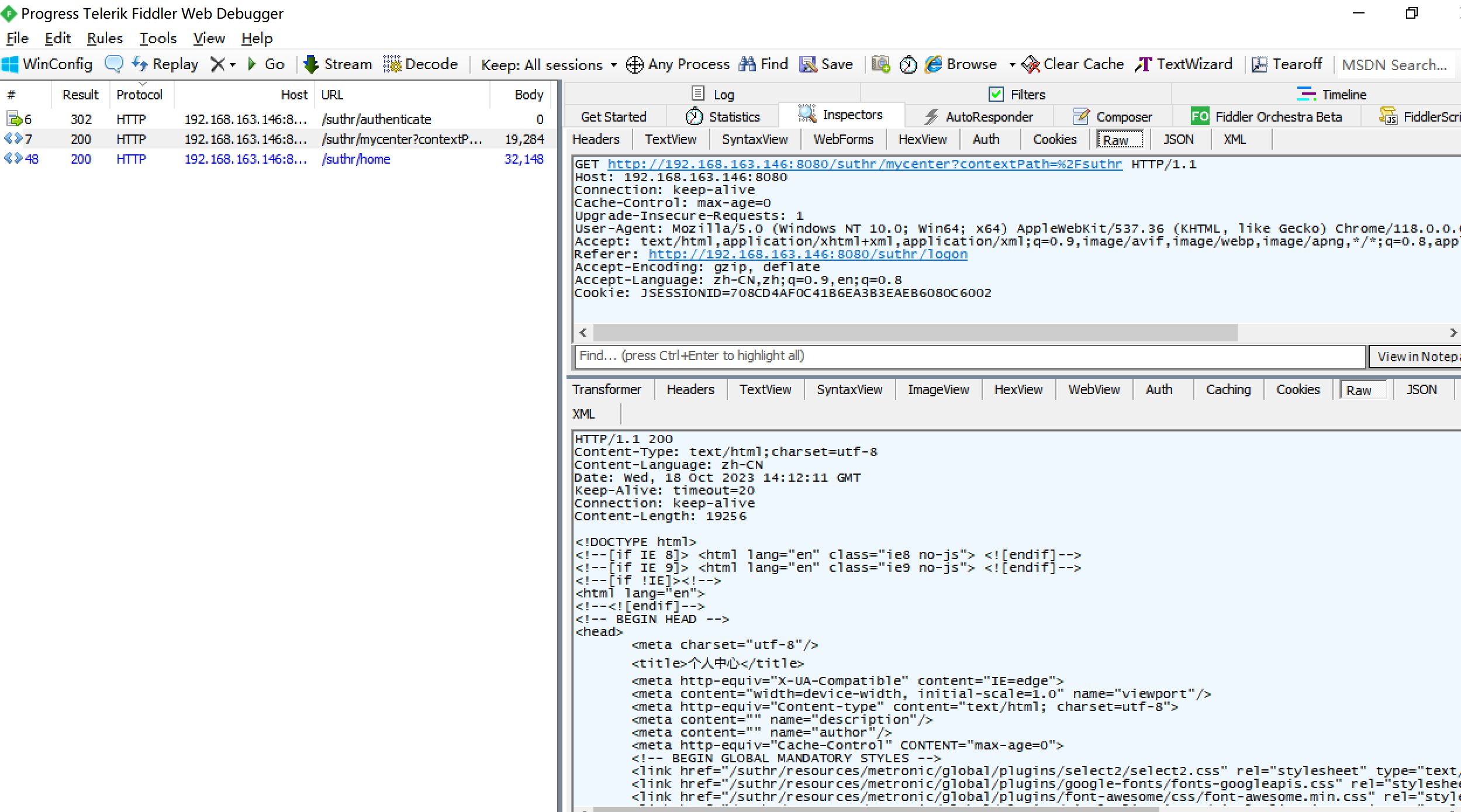Toggle Stream mode in toolbar
Image resolution: width=1461 pixels, height=812 pixels.
pyautogui.click(x=338, y=64)
